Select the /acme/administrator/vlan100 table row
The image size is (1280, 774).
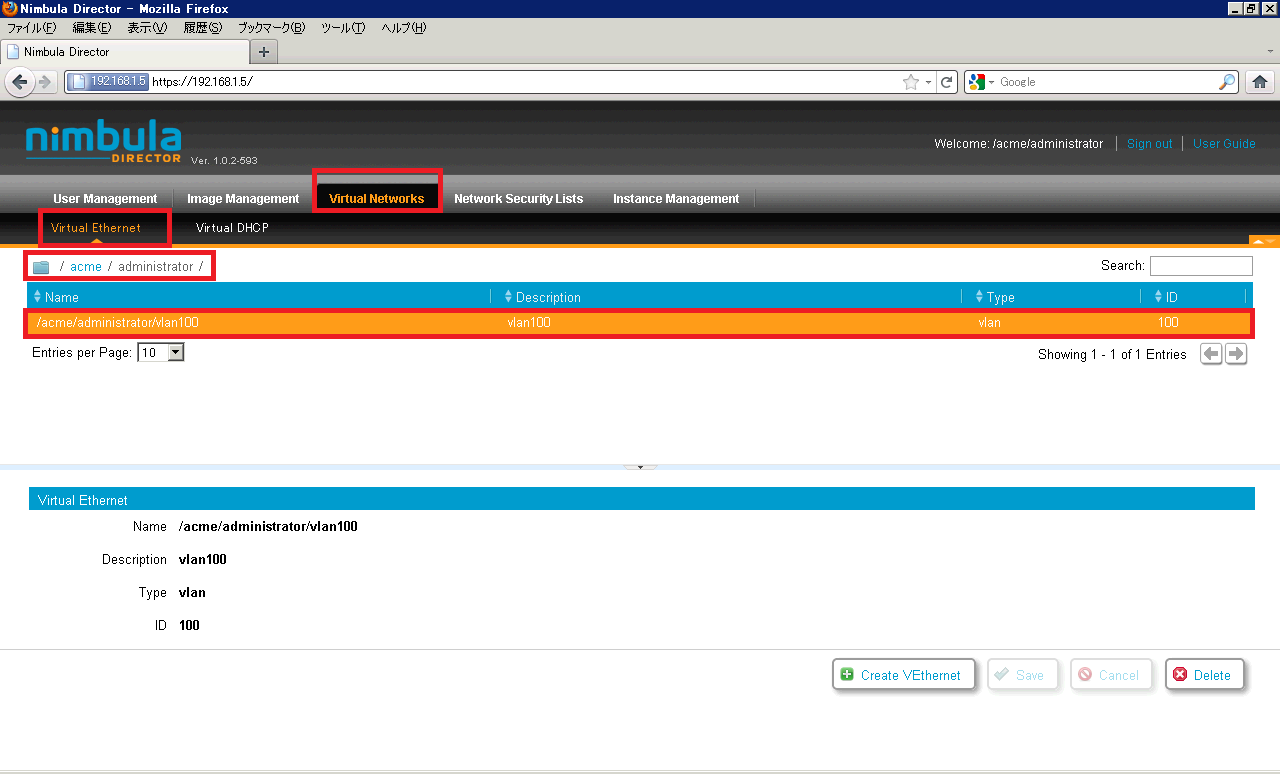pos(640,323)
